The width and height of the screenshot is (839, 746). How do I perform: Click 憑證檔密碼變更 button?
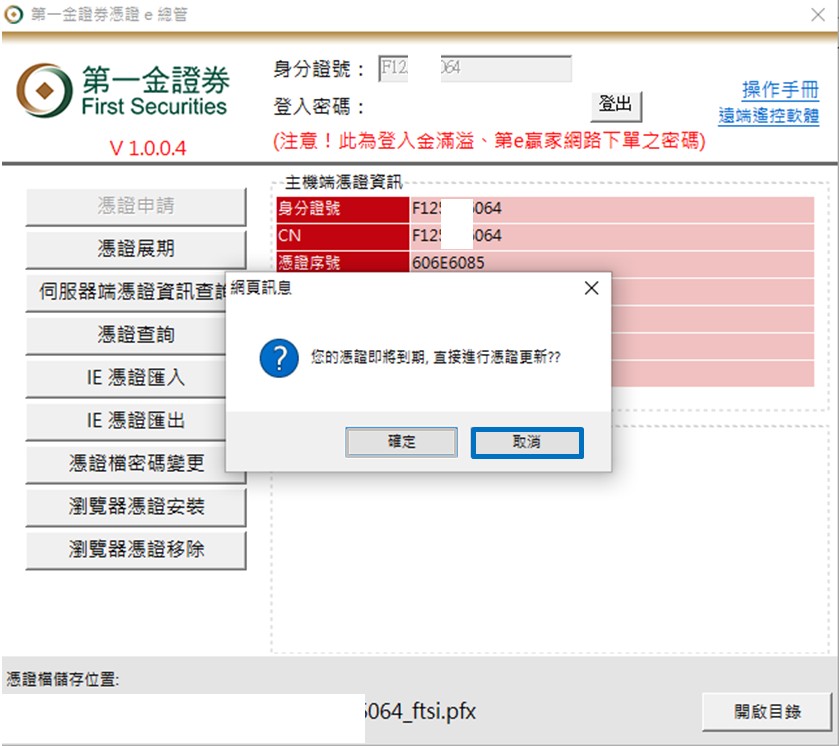click(136, 464)
